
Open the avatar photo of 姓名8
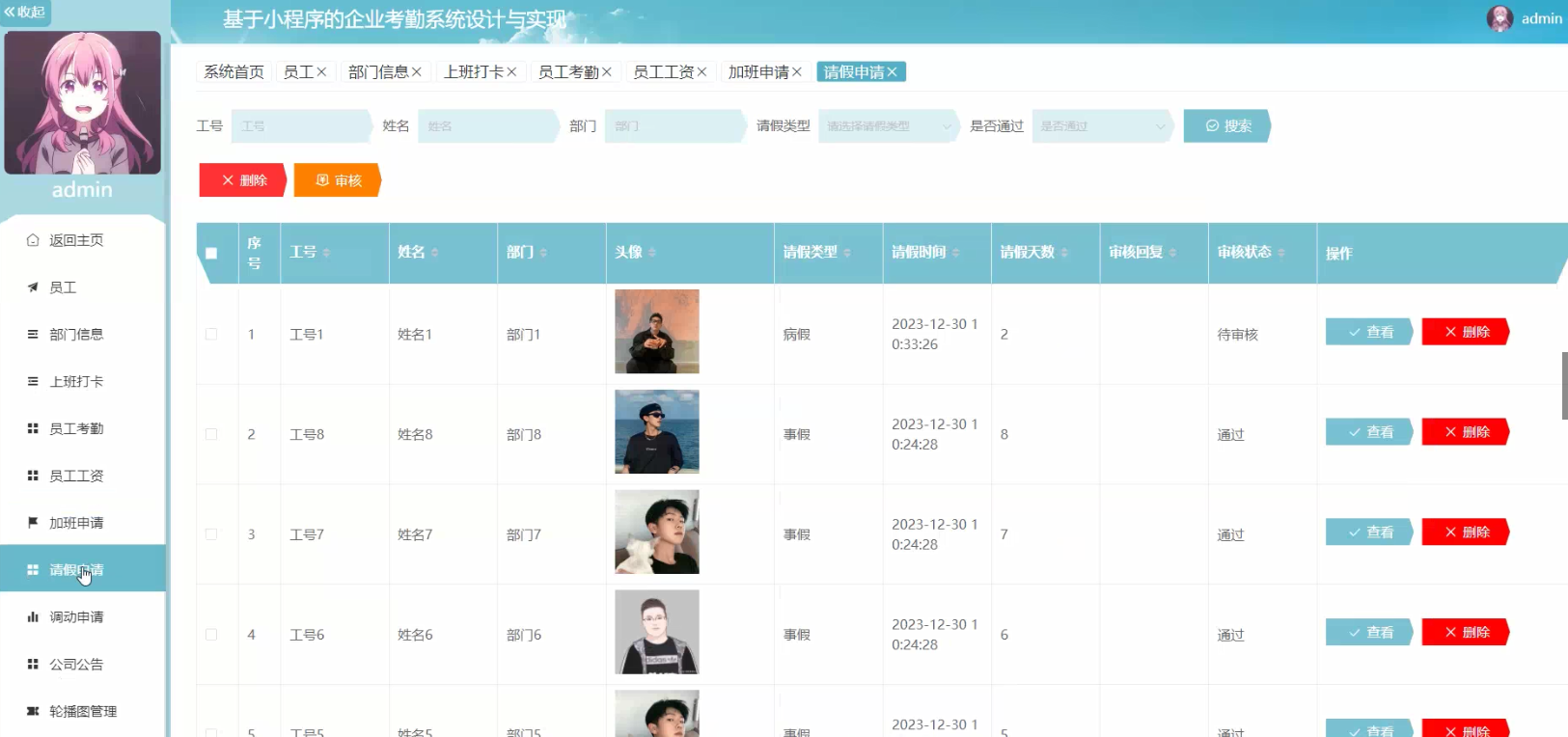coord(657,432)
